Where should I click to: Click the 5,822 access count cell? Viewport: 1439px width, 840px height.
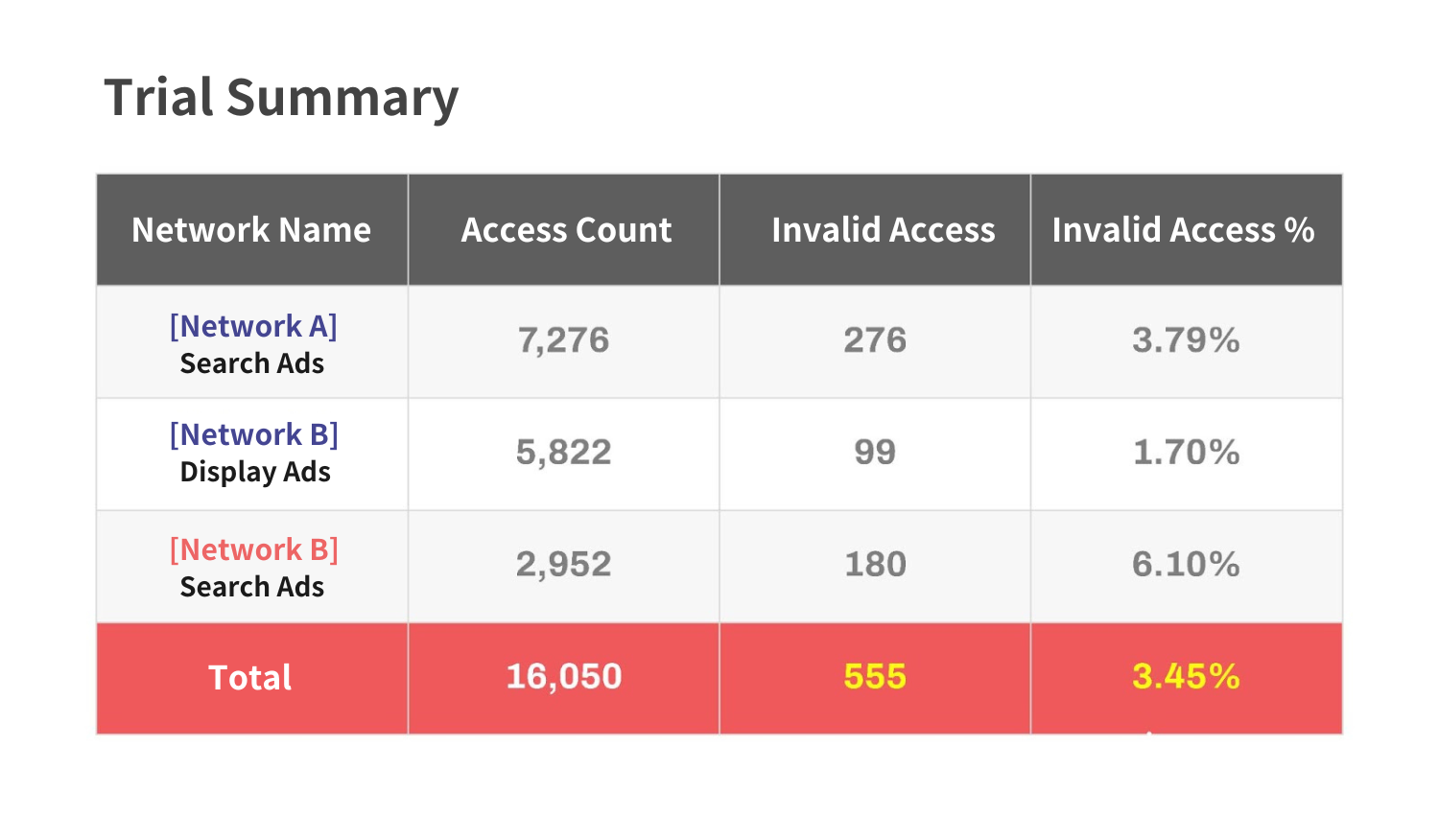563,453
